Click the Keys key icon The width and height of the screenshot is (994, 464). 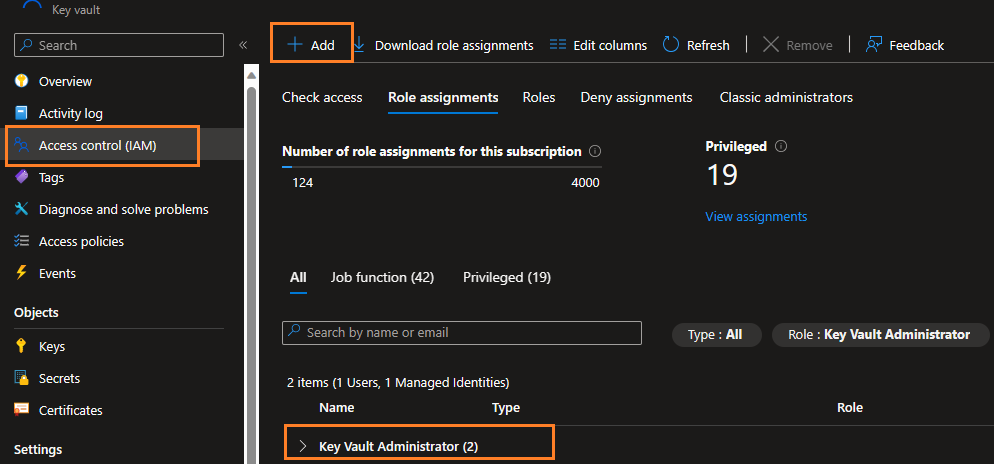click(x=22, y=347)
